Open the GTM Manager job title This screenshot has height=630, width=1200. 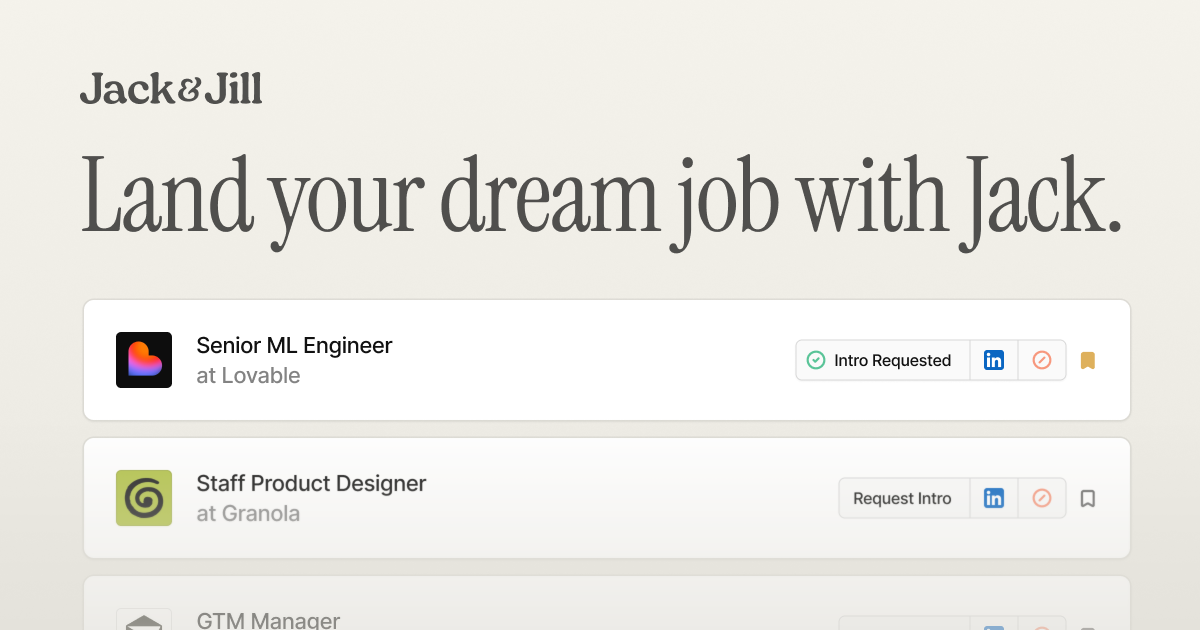tap(268, 621)
